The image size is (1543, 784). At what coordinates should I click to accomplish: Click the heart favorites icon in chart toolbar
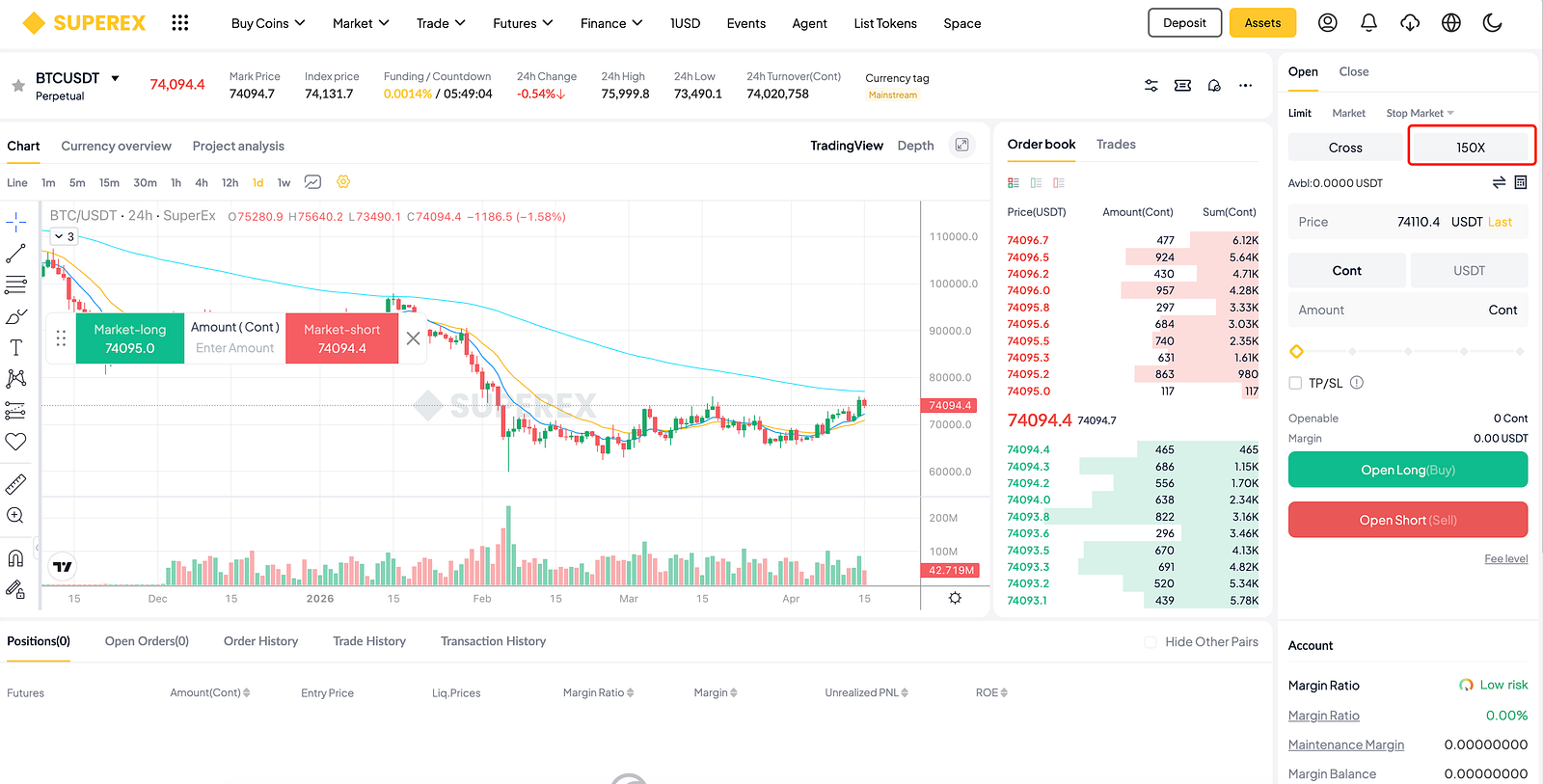pyautogui.click(x=16, y=442)
